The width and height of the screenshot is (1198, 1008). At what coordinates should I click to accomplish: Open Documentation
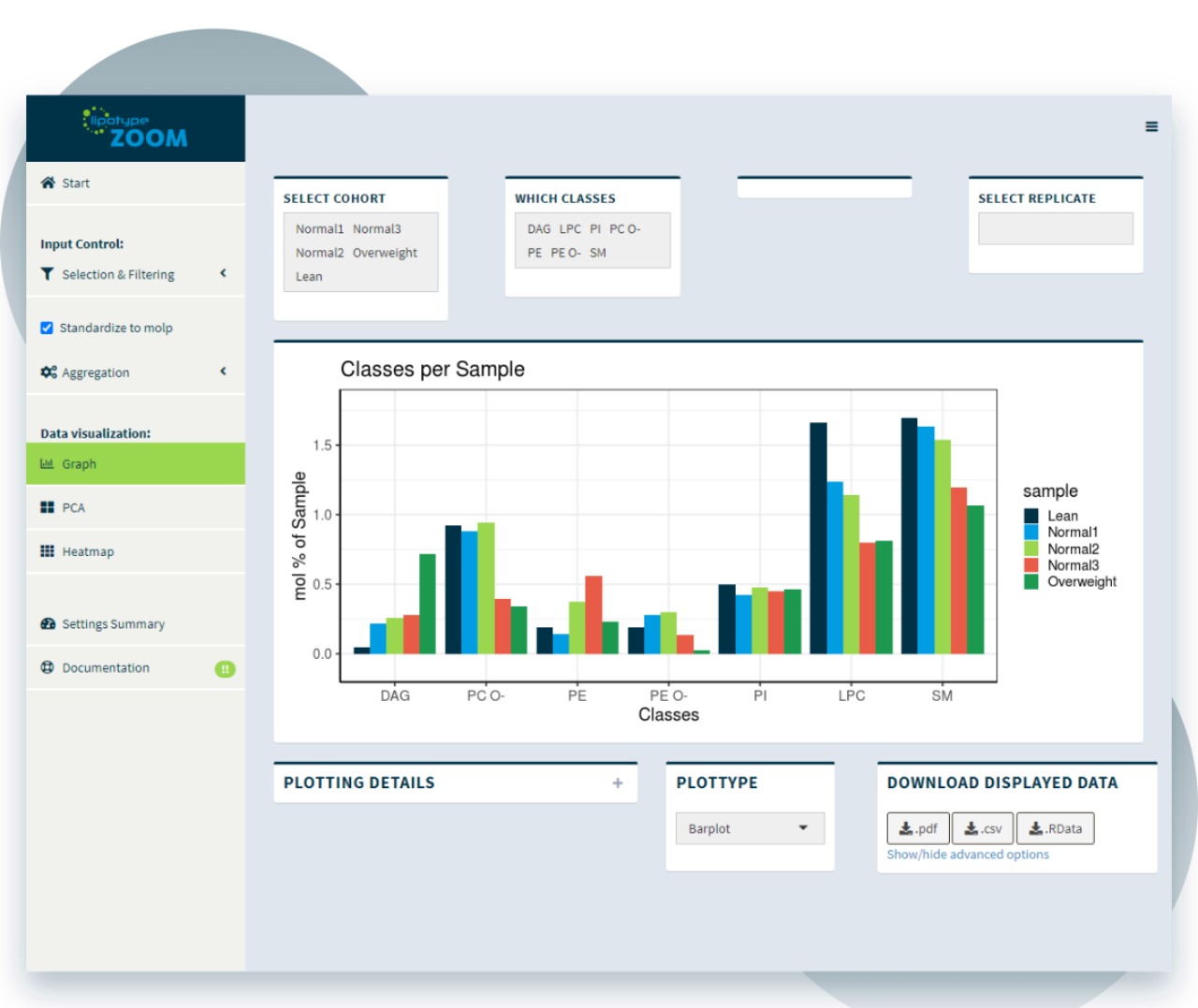pyautogui.click(x=136, y=667)
